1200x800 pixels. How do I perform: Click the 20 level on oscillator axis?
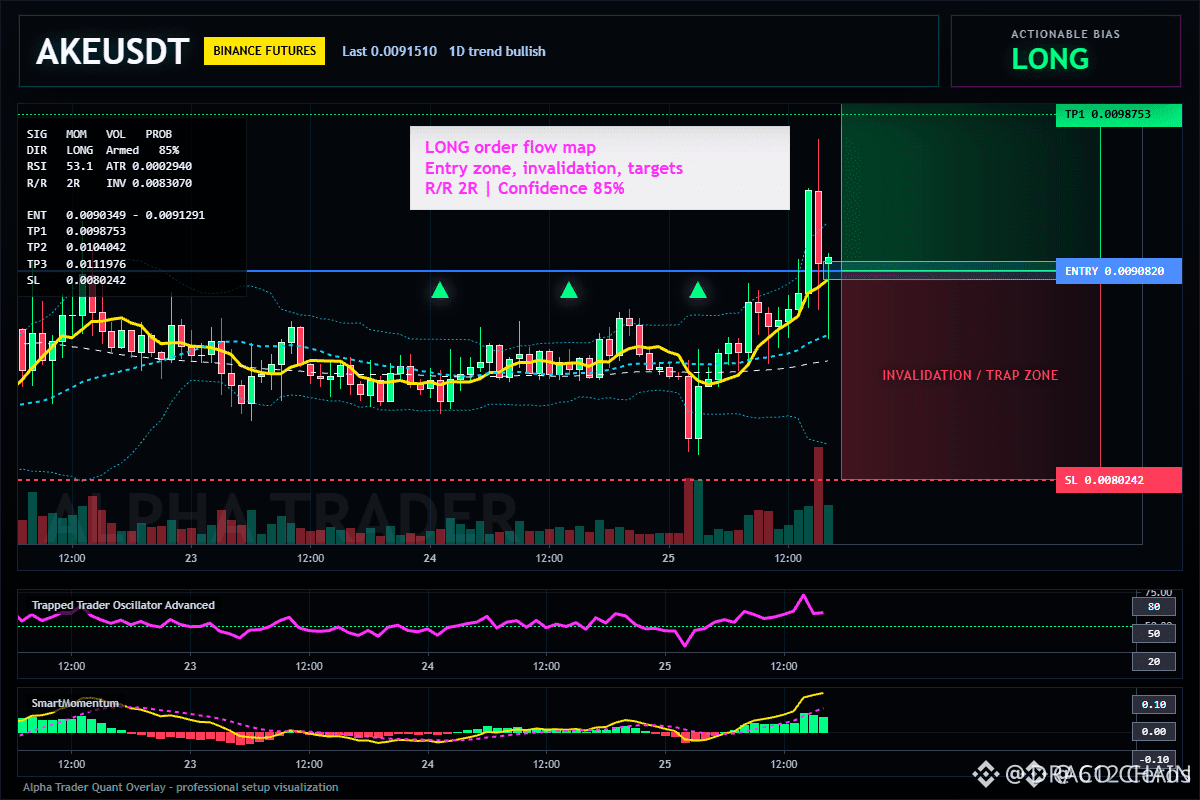[x=1153, y=662]
